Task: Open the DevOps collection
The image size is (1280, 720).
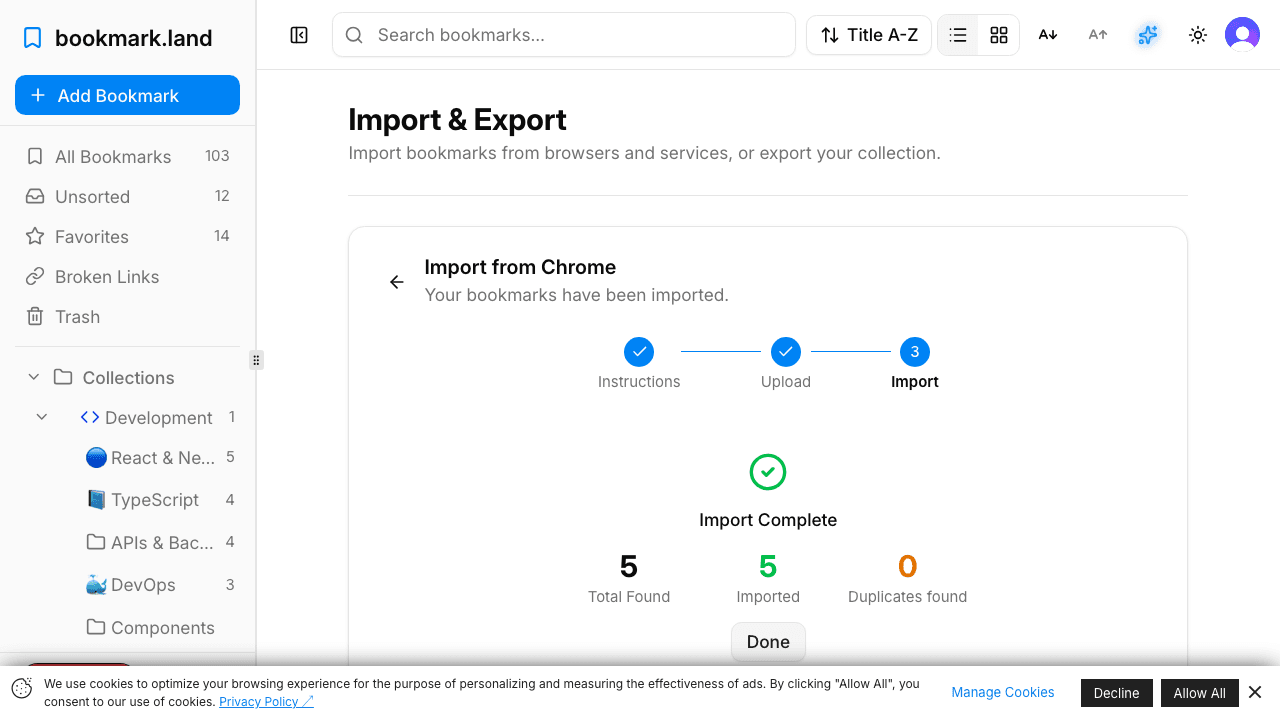Action: [160, 585]
